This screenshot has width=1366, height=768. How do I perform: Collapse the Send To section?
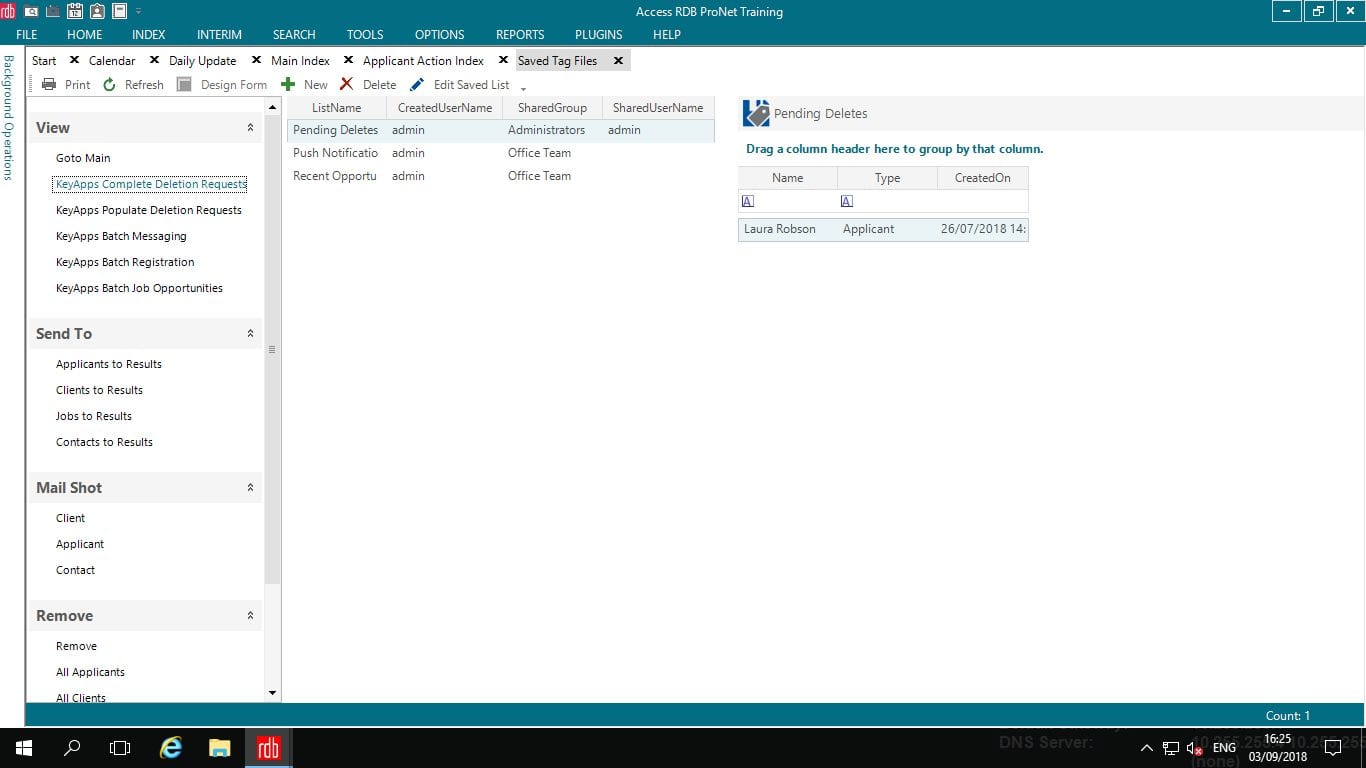250,334
